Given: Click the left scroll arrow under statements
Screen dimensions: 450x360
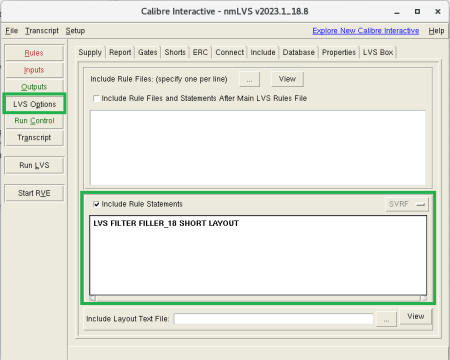Looking at the screenshot, I should click(x=93, y=298).
